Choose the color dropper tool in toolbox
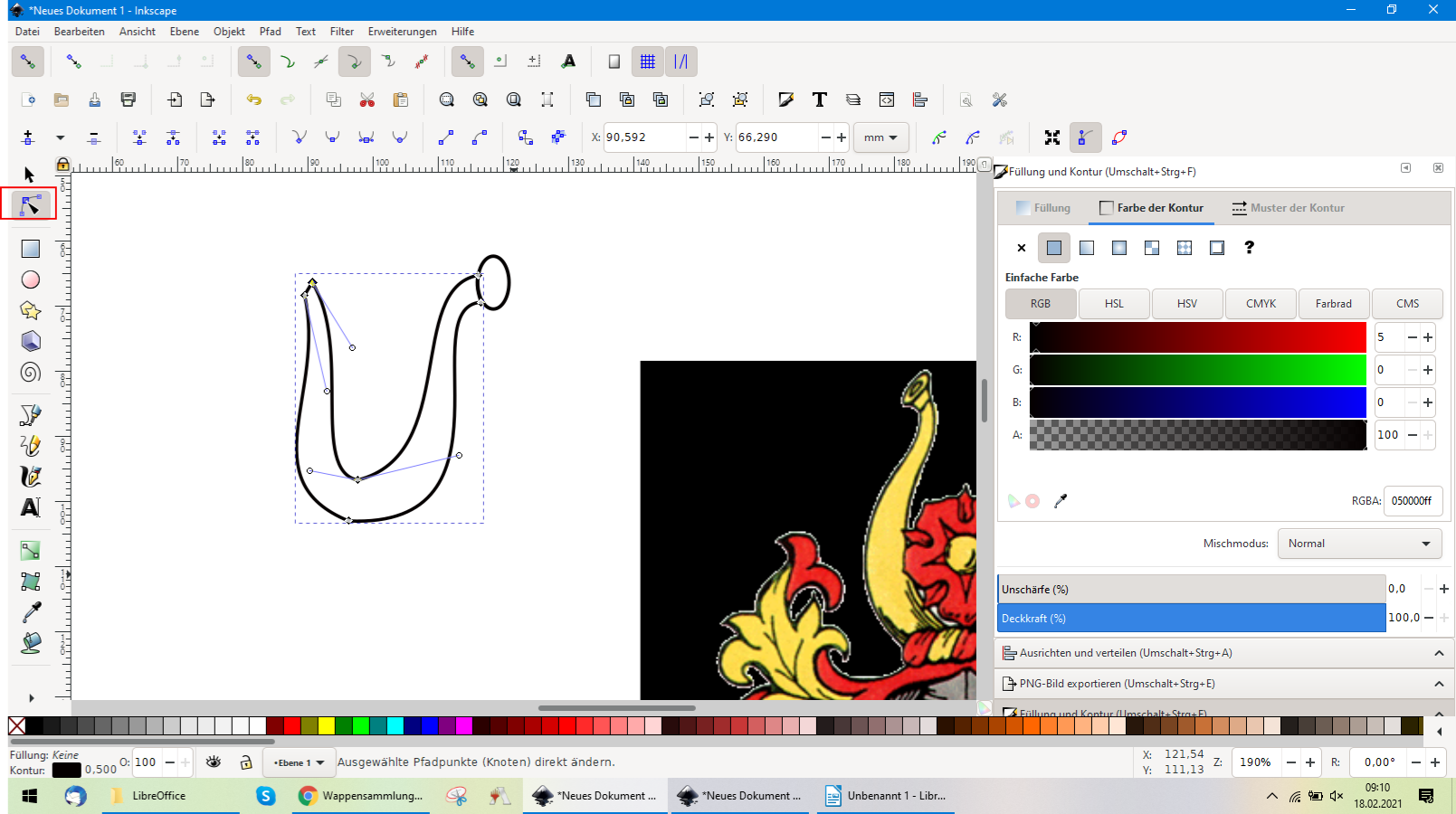Viewport: 1456px width, 814px height. pos(31,612)
